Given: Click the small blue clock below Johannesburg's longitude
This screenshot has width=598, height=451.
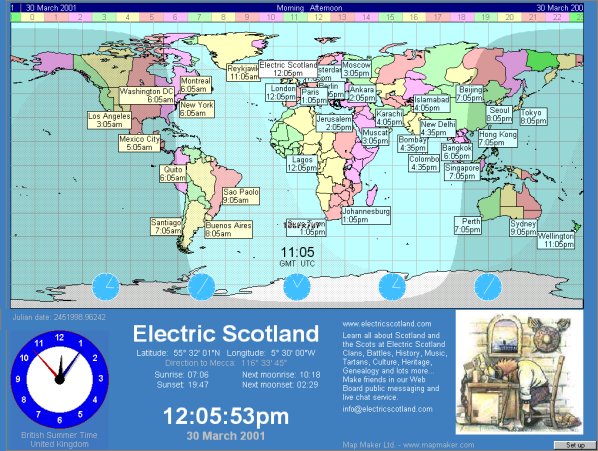Looking at the screenshot, I should [x=392, y=287].
